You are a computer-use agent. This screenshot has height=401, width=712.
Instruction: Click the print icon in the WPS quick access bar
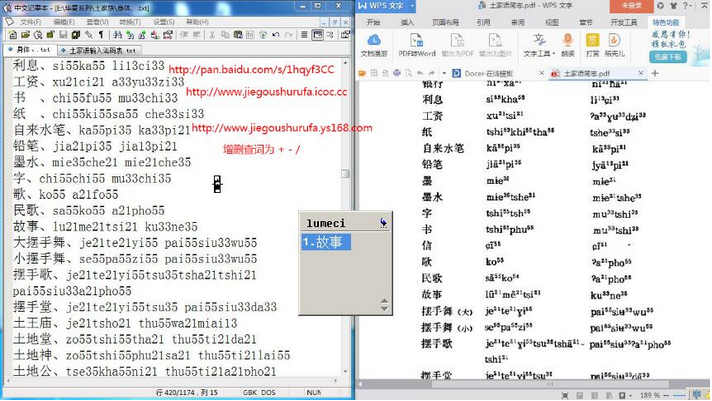(x=397, y=73)
